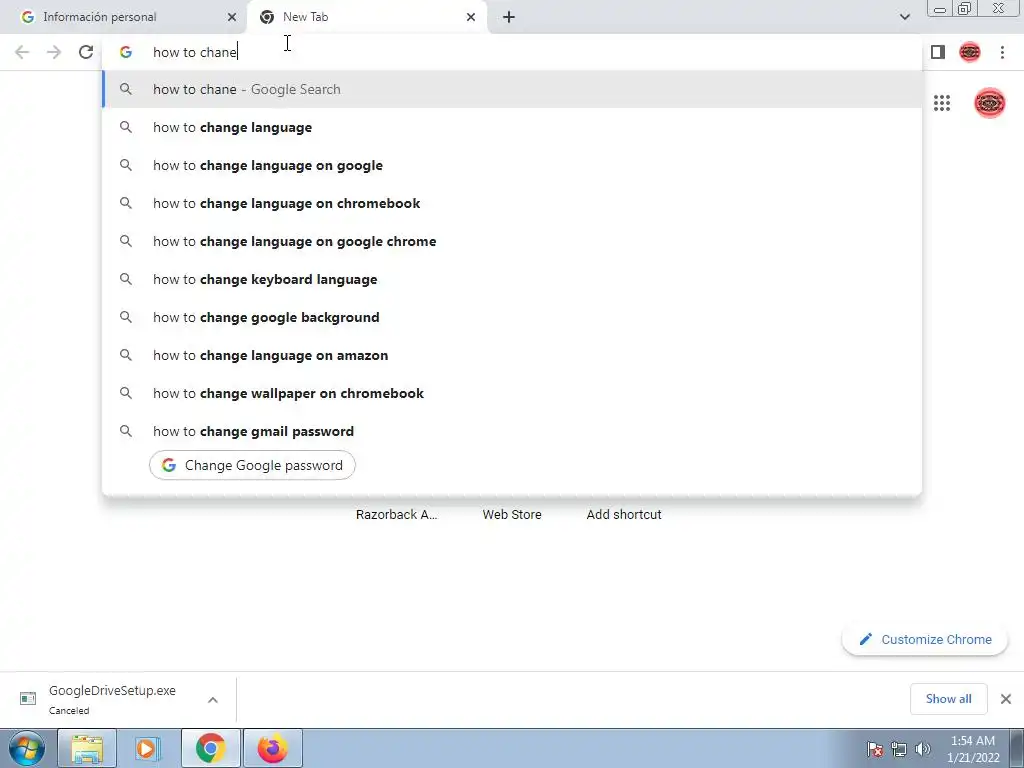Click Show all downloads
This screenshot has width=1024, height=768.
[x=948, y=699]
